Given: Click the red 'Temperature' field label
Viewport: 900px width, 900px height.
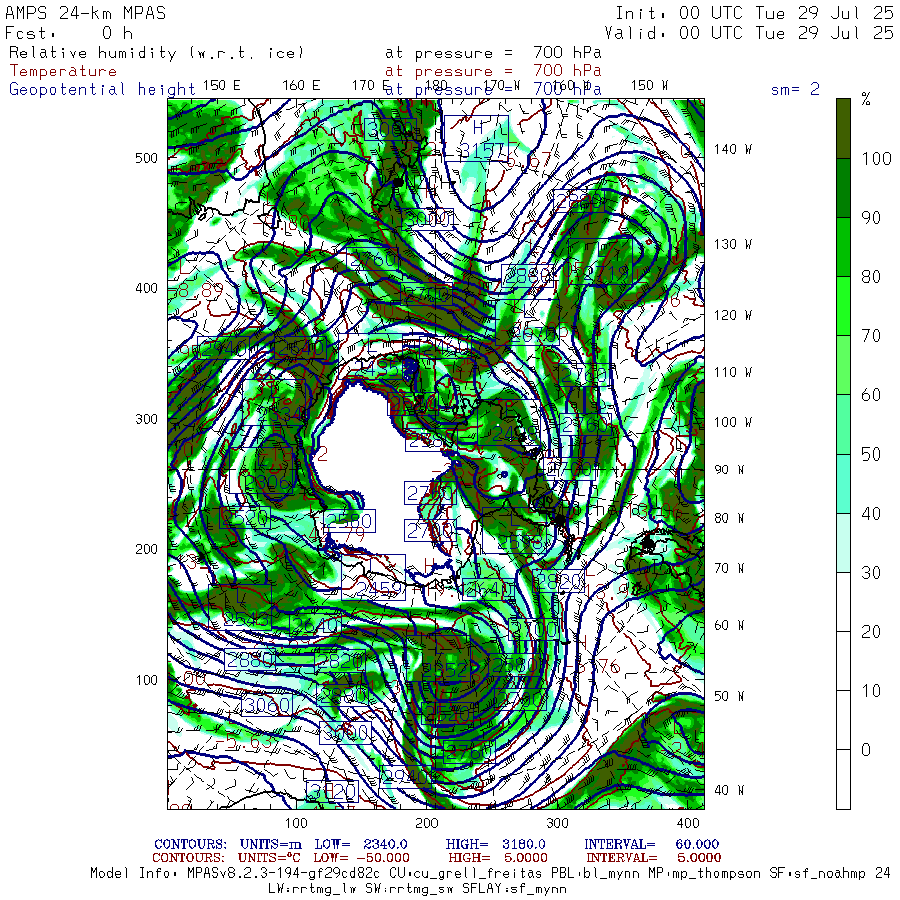Looking at the screenshot, I should 63,71.
